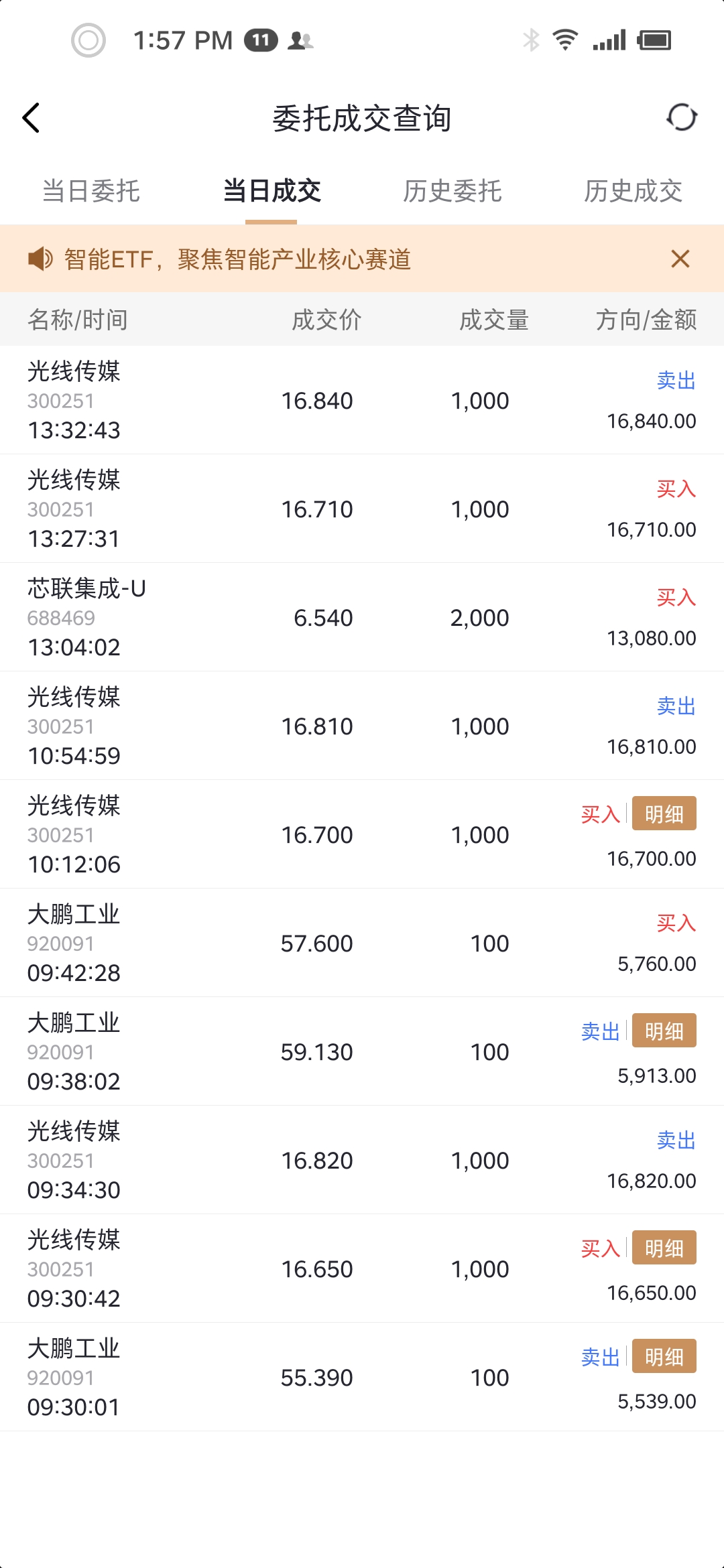This screenshot has width=724, height=1568.
Task: Select the 当日成交 tab
Action: [271, 191]
